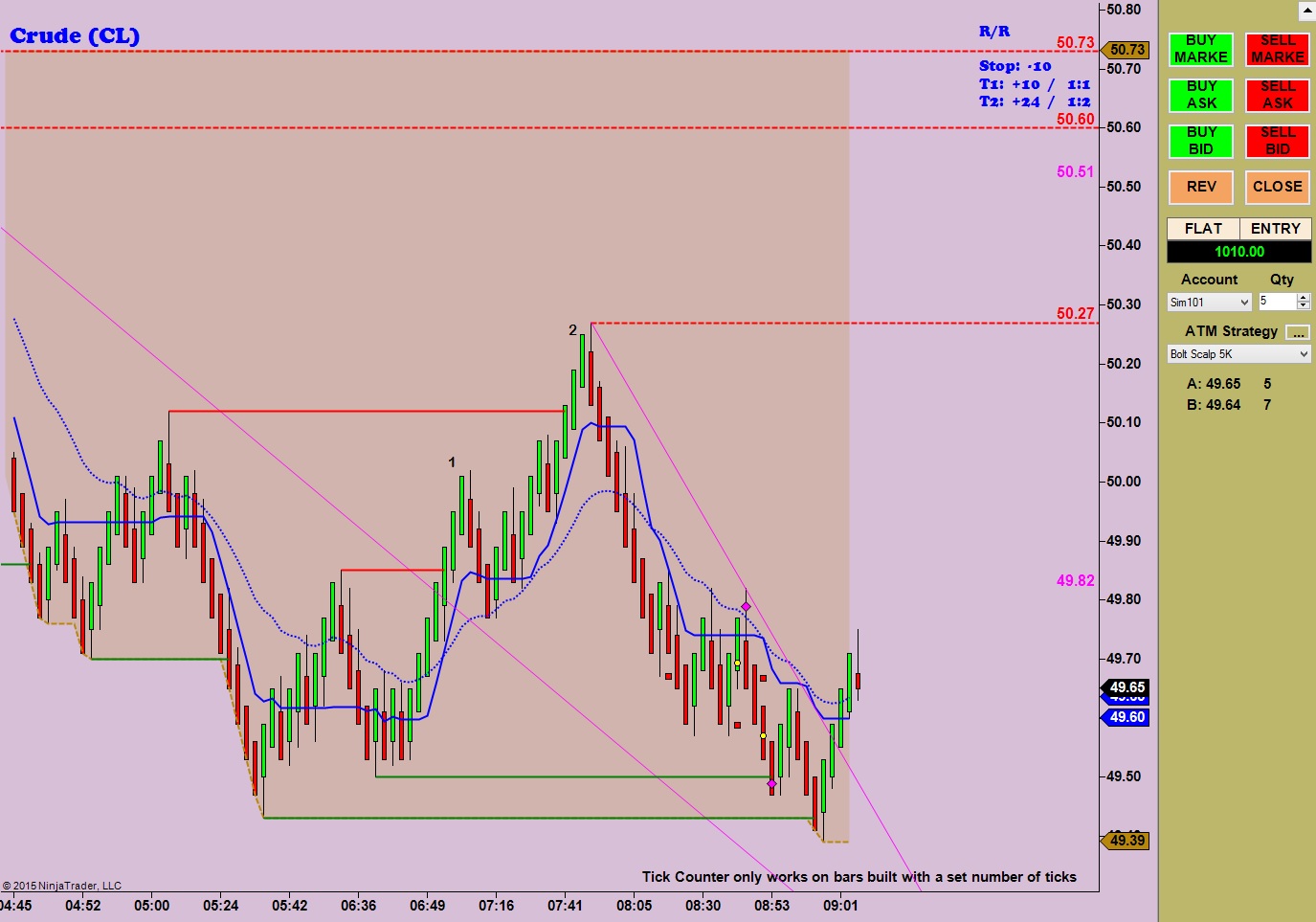Click the 09:01 time axis label
1316x922 pixels.
(840, 906)
